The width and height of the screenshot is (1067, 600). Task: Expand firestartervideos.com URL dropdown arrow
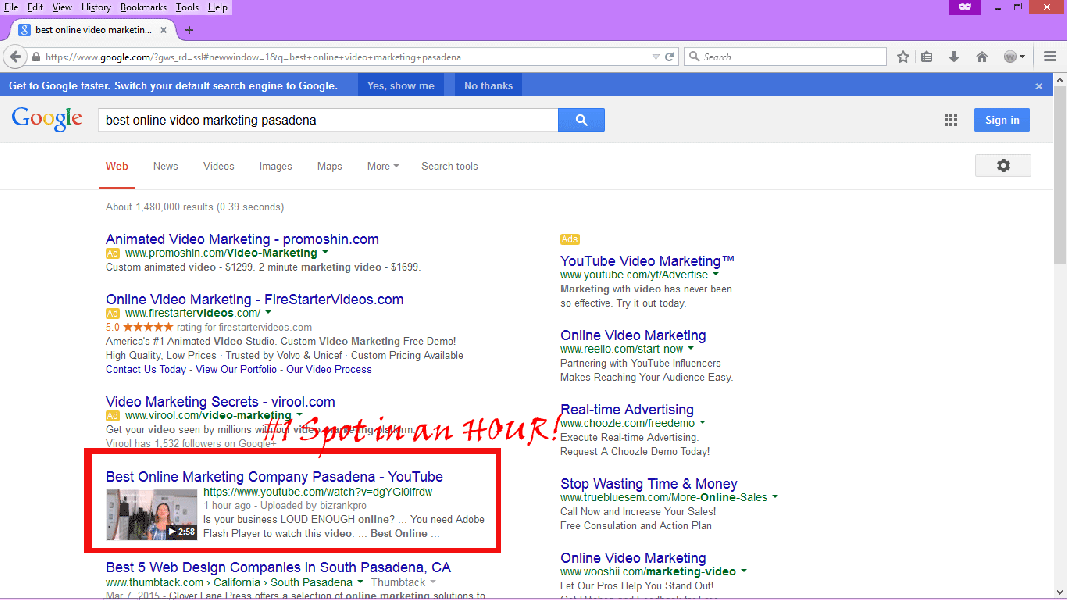[x=268, y=313]
